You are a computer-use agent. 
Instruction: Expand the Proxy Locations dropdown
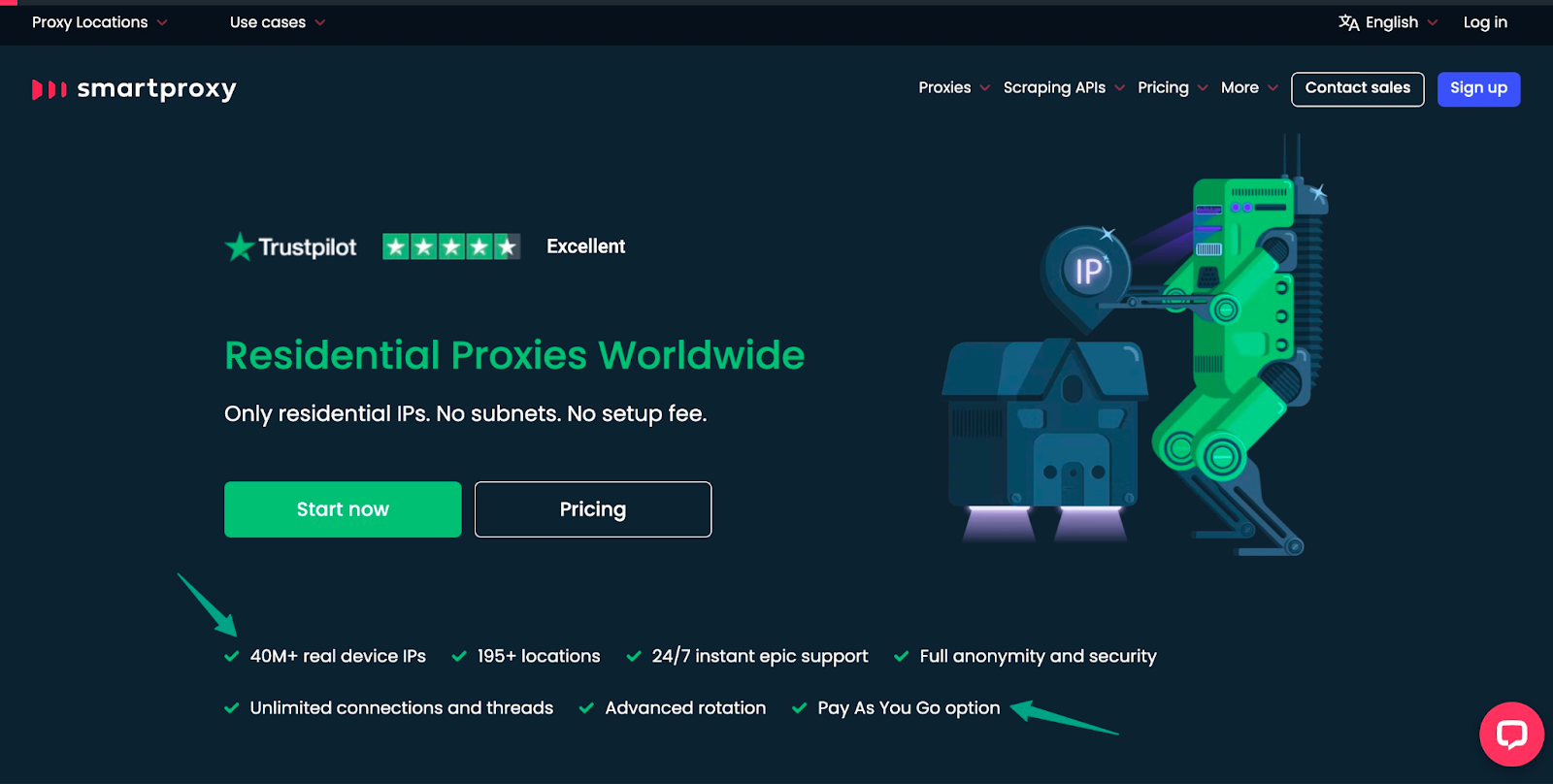click(99, 22)
